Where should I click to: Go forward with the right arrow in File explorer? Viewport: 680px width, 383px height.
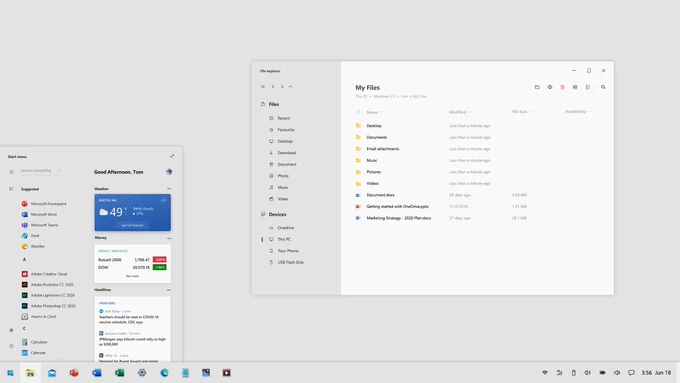[x=282, y=87]
